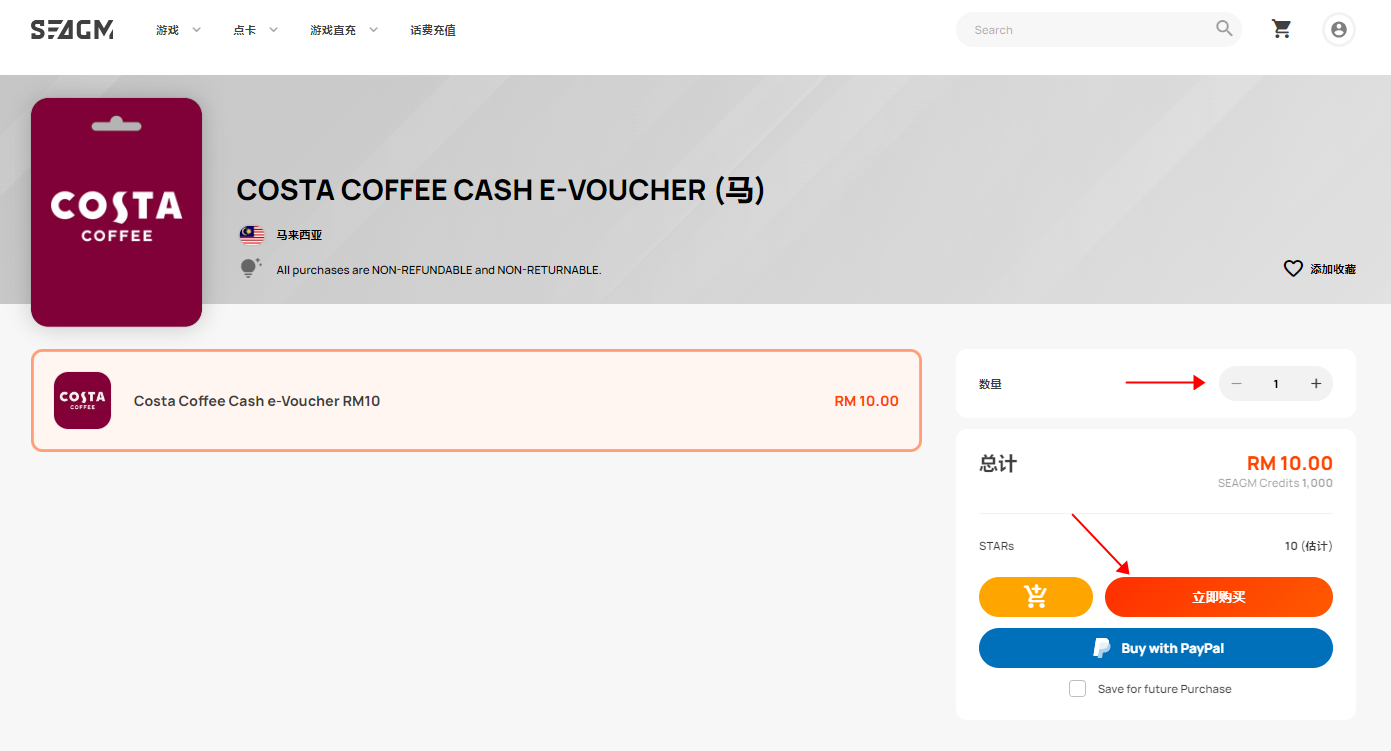Click the heart icon to add to favorites
Image resolution: width=1391 pixels, height=751 pixels.
click(1293, 269)
